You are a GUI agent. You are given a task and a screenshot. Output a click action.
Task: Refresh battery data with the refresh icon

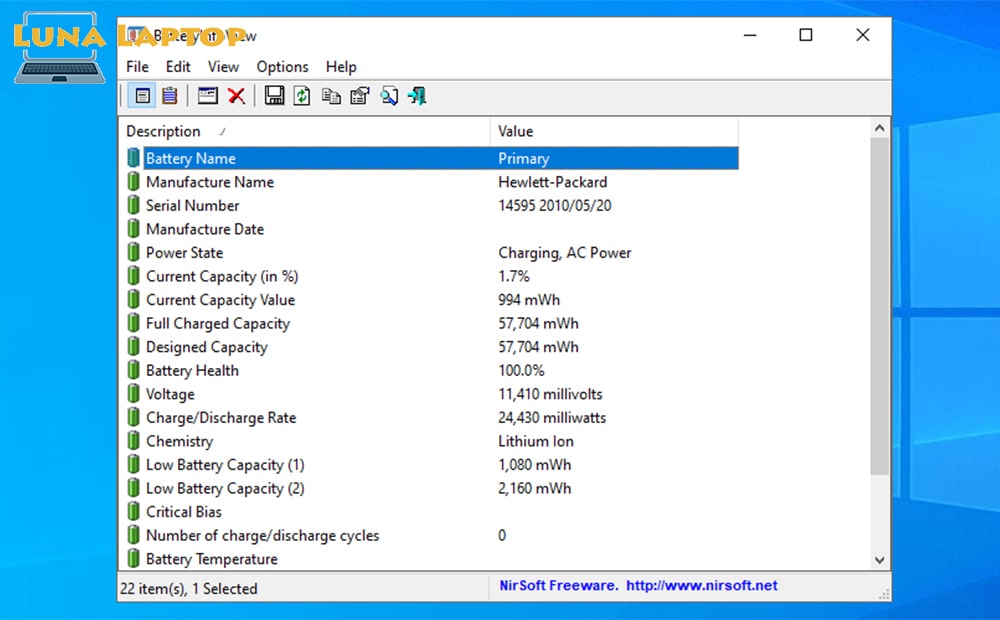pos(301,95)
